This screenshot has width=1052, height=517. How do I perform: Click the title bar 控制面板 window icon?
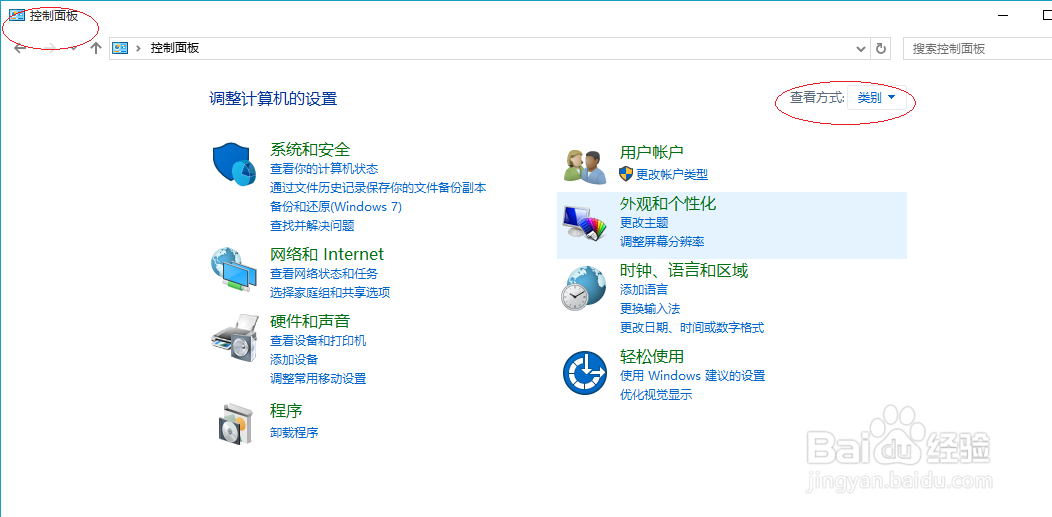[16, 15]
